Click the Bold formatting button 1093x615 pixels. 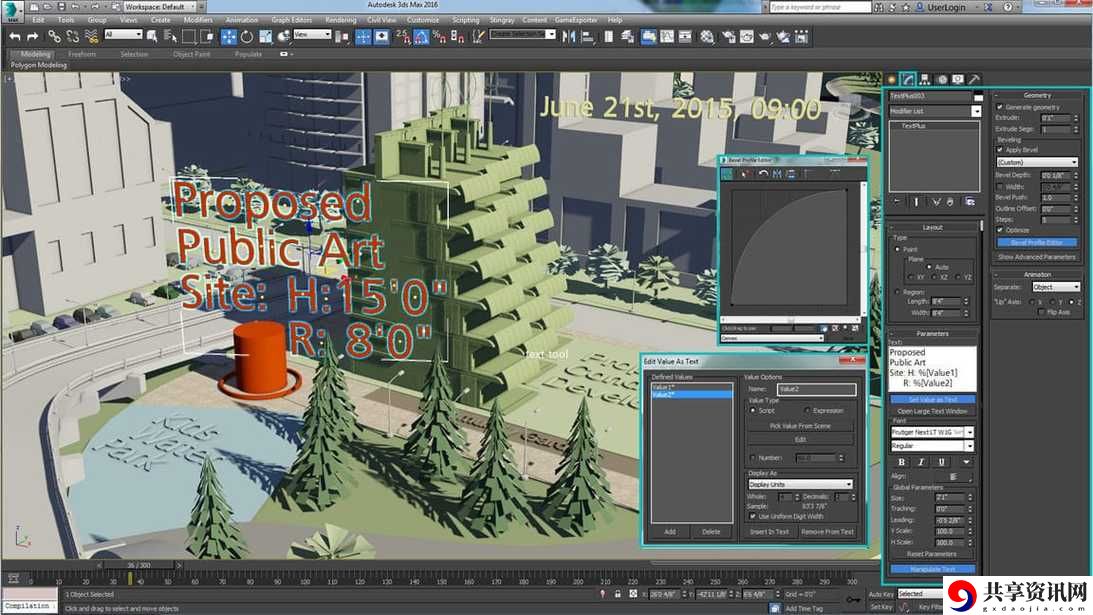pyautogui.click(x=901, y=462)
